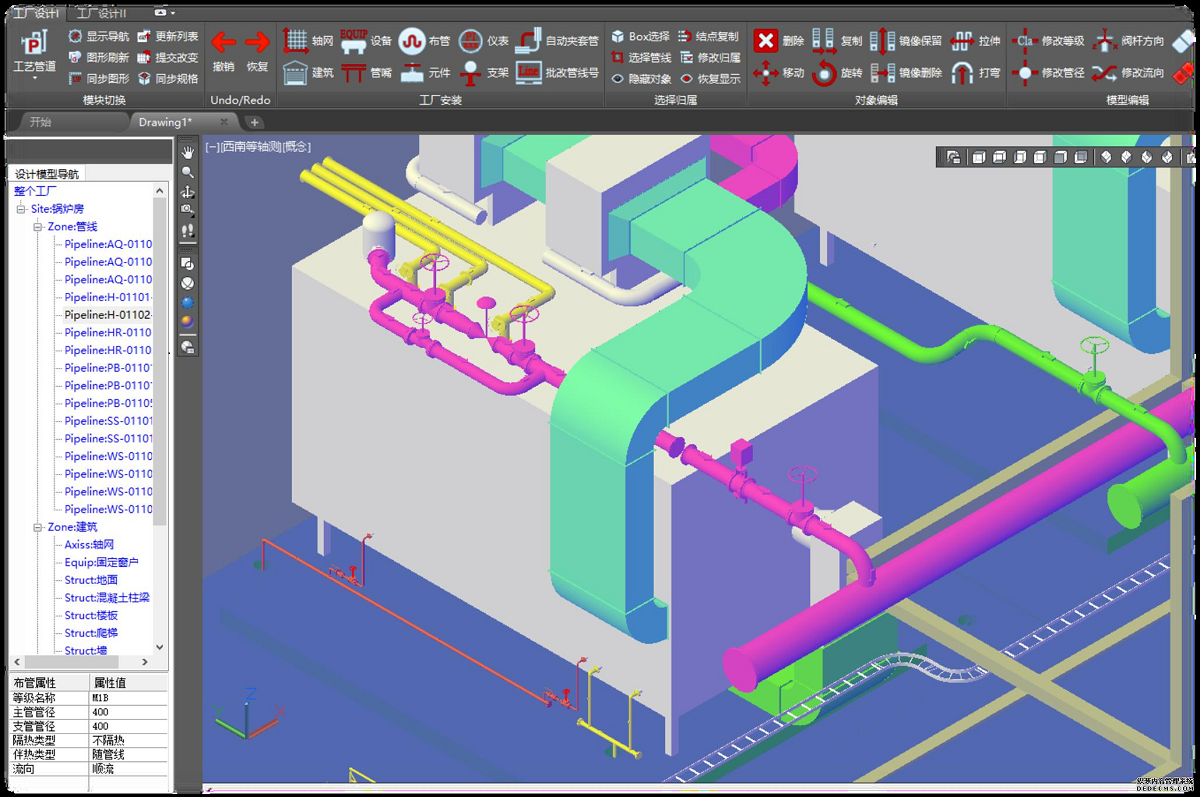Click the 提交改变 tool
1200x797 pixels.
[167, 57]
